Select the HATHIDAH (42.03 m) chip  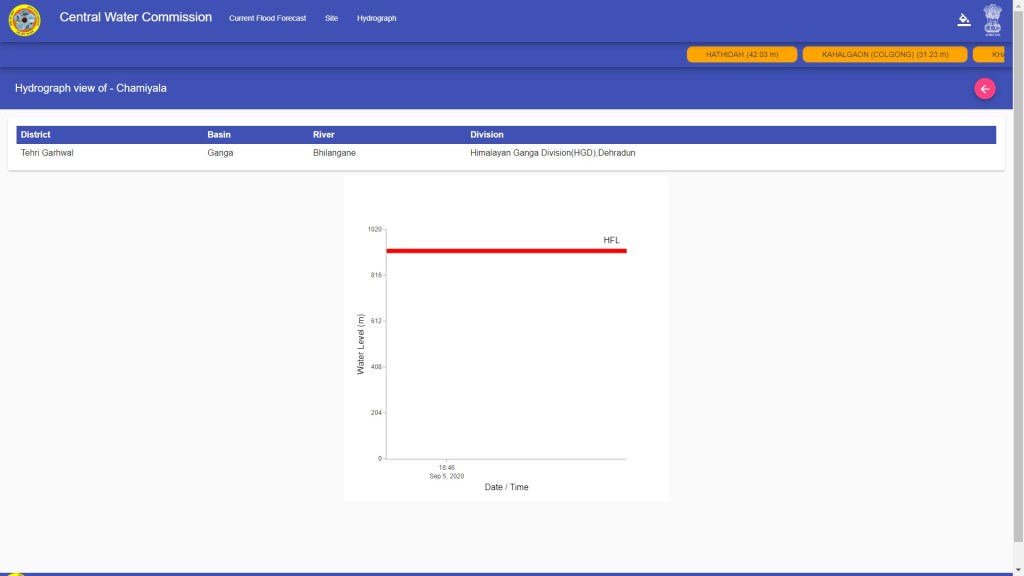click(x=741, y=54)
